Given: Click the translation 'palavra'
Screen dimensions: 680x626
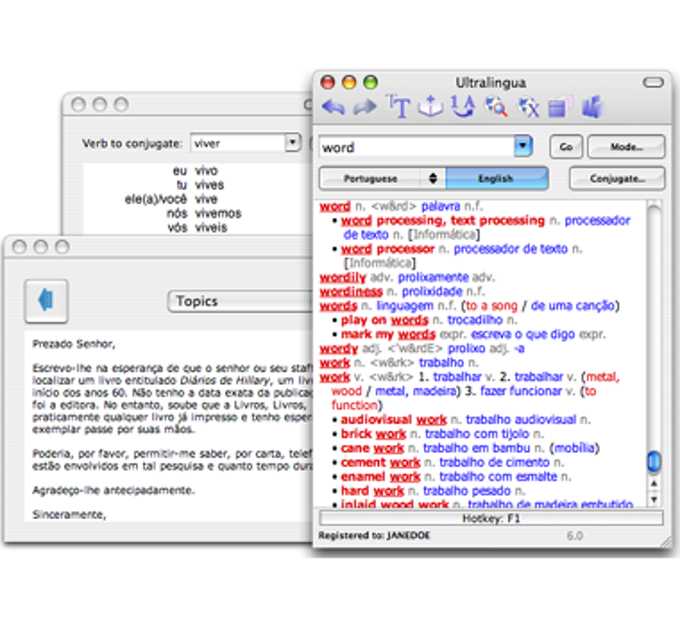Looking at the screenshot, I should 441,206.
